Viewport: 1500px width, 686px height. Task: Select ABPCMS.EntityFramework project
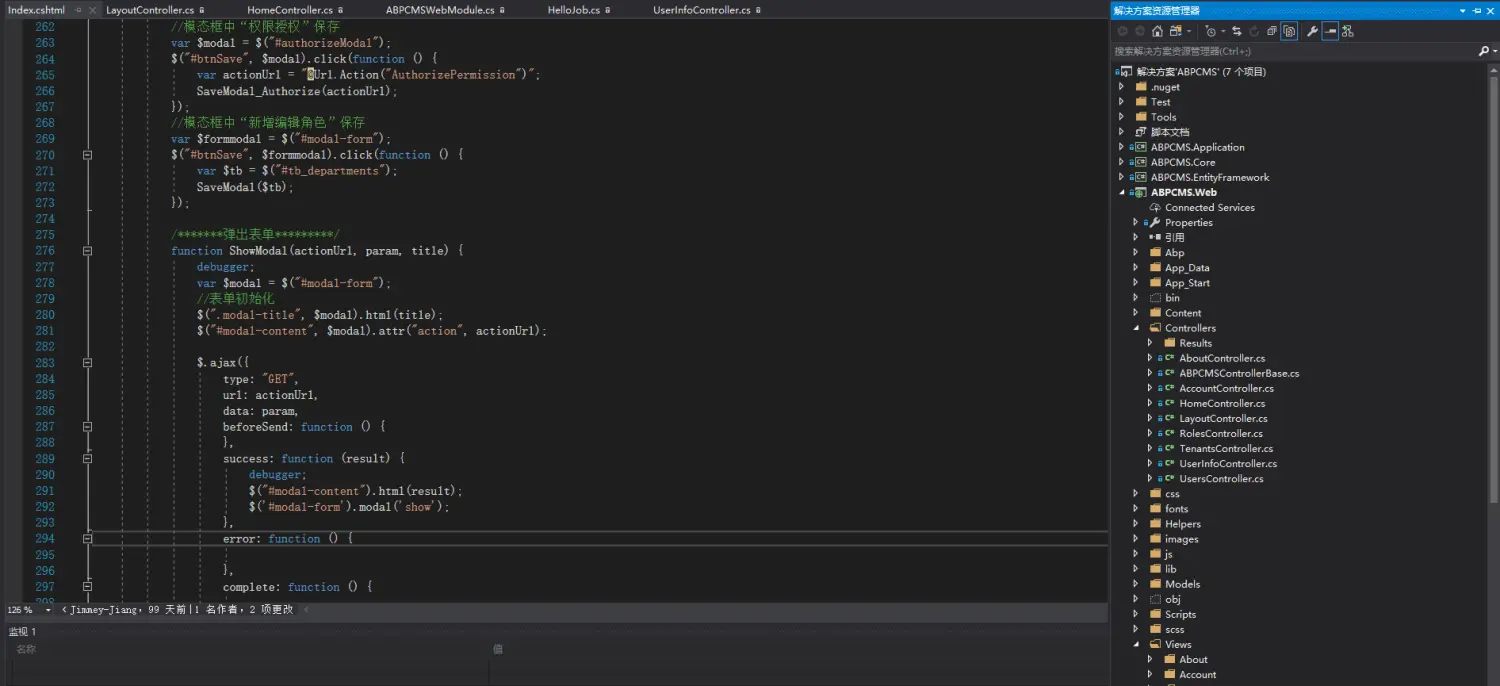click(x=1209, y=177)
